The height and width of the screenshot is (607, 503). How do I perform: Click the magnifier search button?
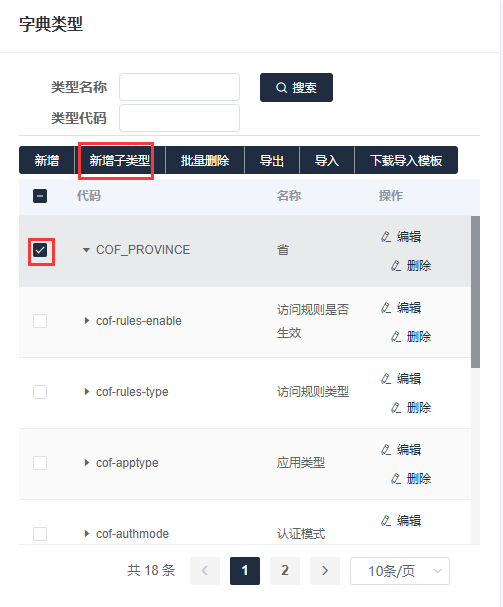(296, 87)
